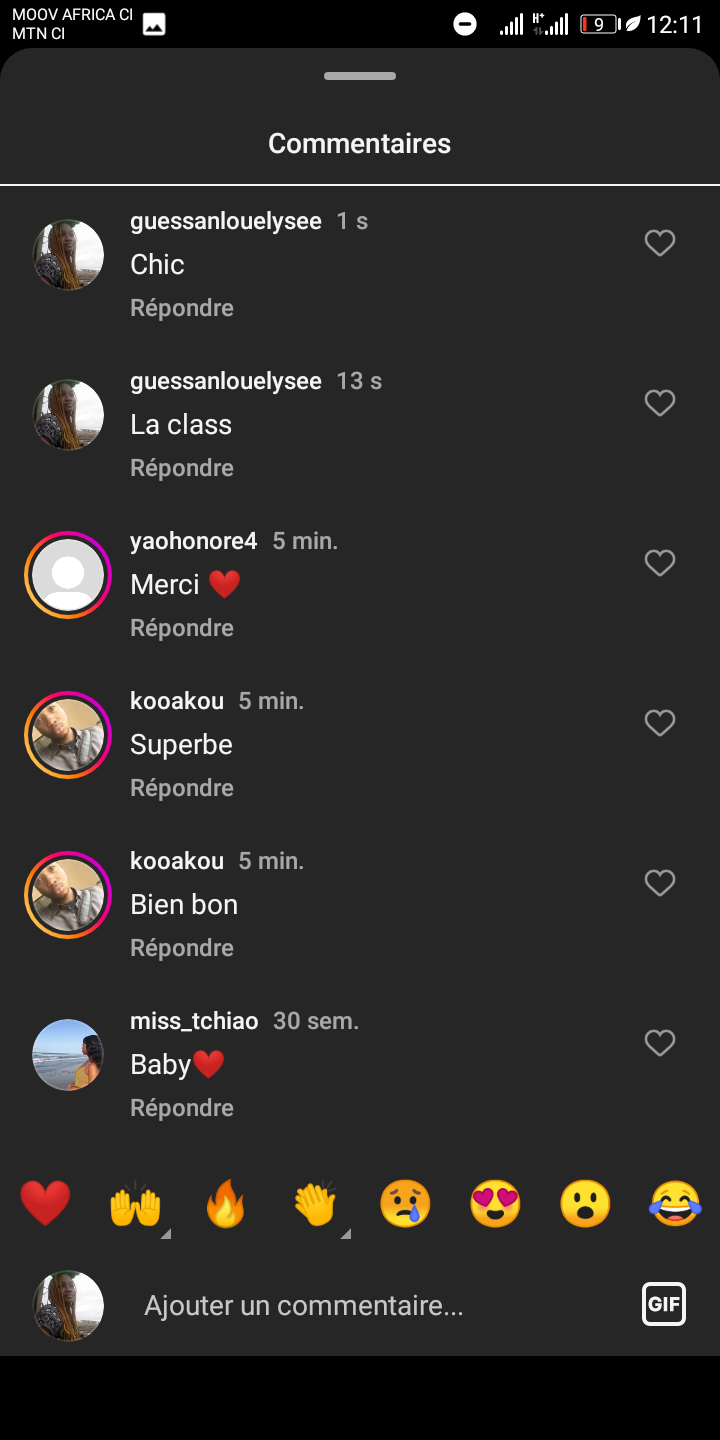Image resolution: width=720 pixels, height=1440 pixels.
Task: Tap the surprised face emoji
Action: pos(585,1203)
